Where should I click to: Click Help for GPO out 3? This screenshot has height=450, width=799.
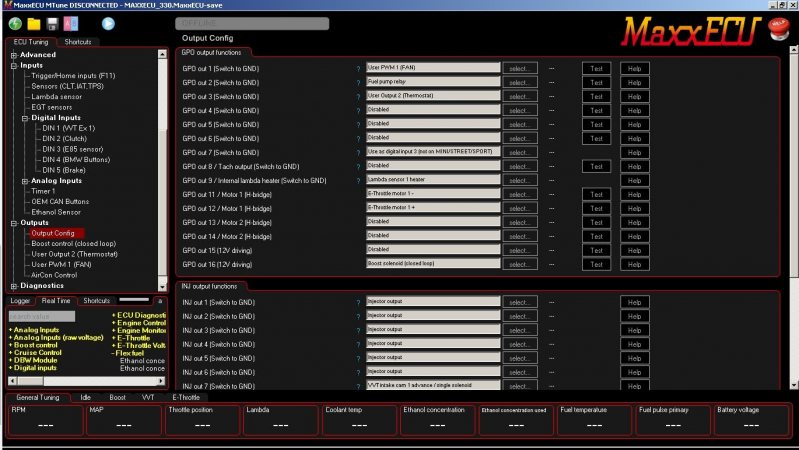pos(634,96)
